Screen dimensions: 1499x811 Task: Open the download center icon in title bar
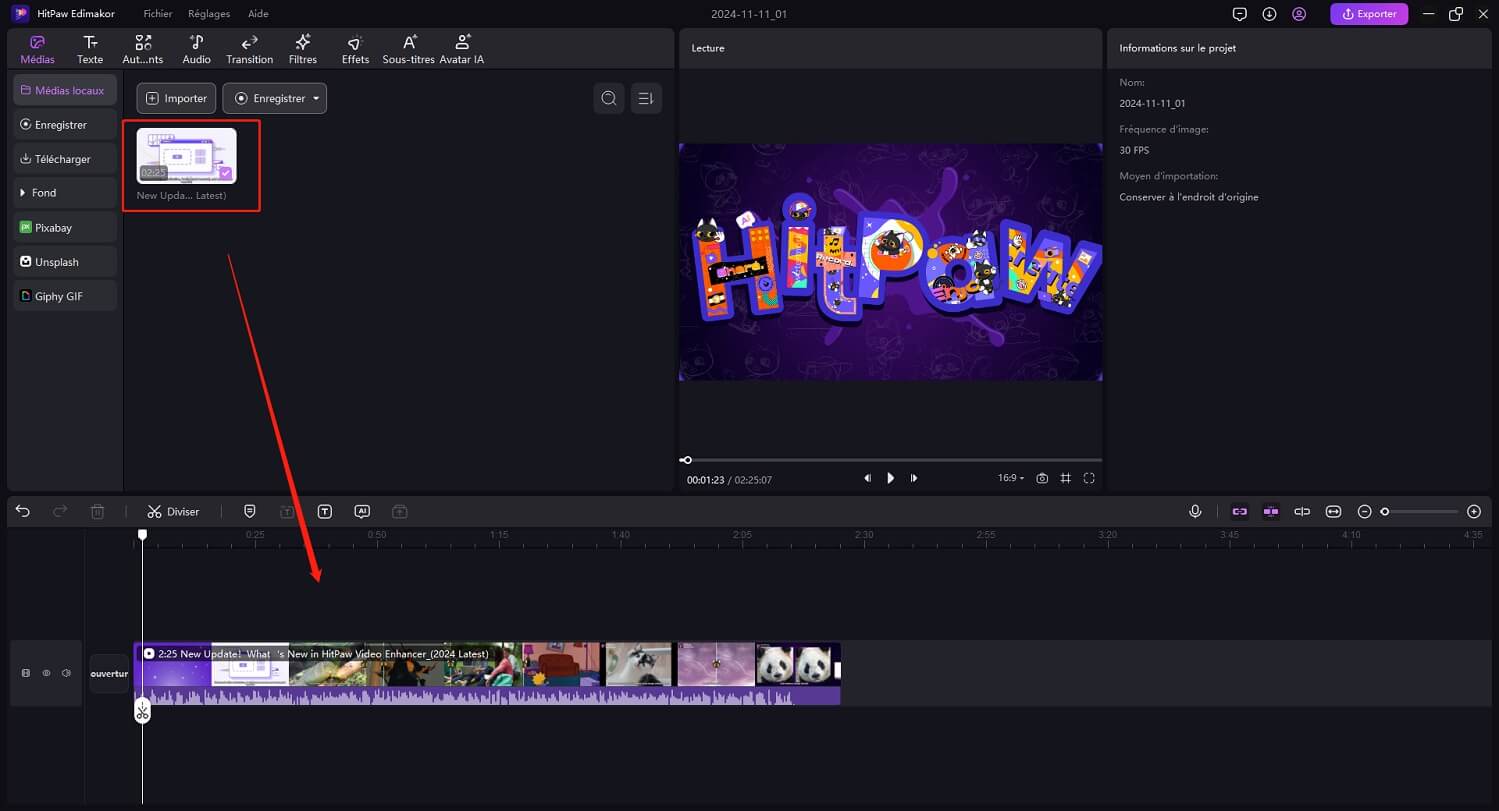coord(1269,14)
